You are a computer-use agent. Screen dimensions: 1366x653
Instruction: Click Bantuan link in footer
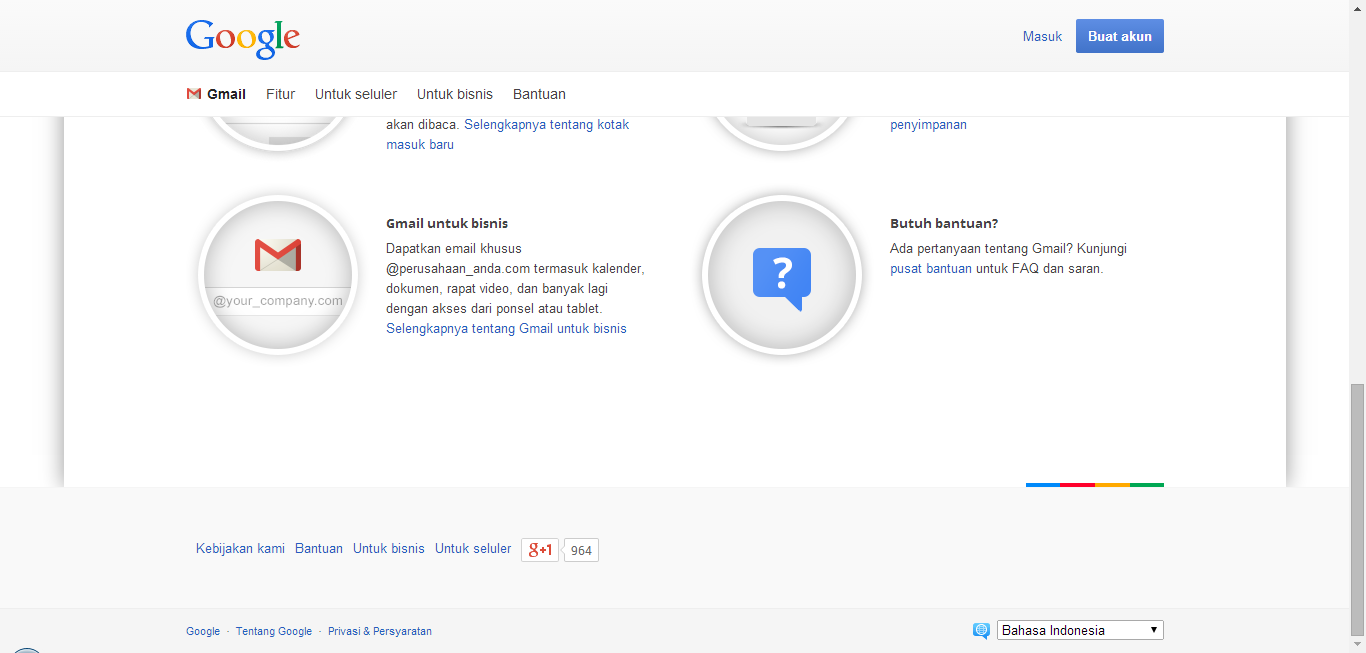click(319, 549)
